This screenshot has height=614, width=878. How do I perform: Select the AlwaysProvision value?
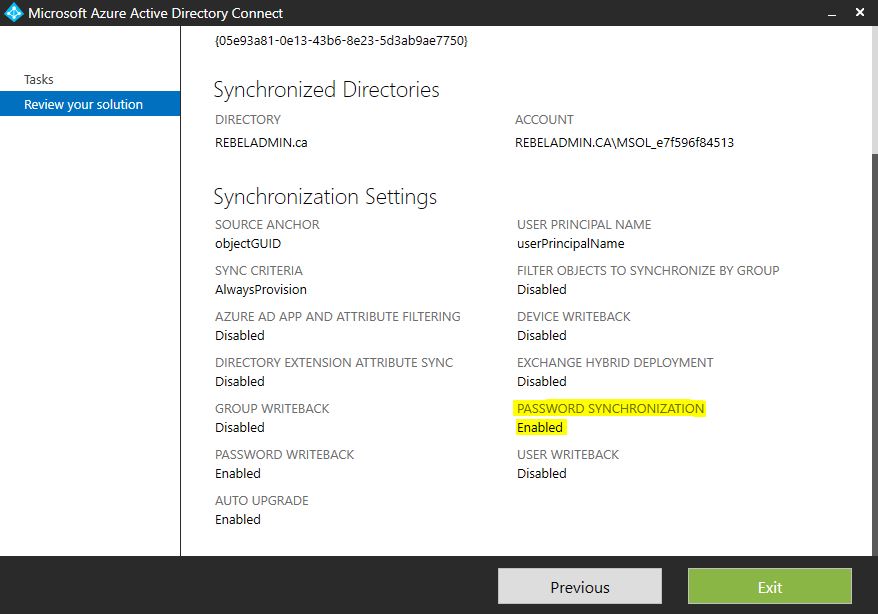[261, 289]
